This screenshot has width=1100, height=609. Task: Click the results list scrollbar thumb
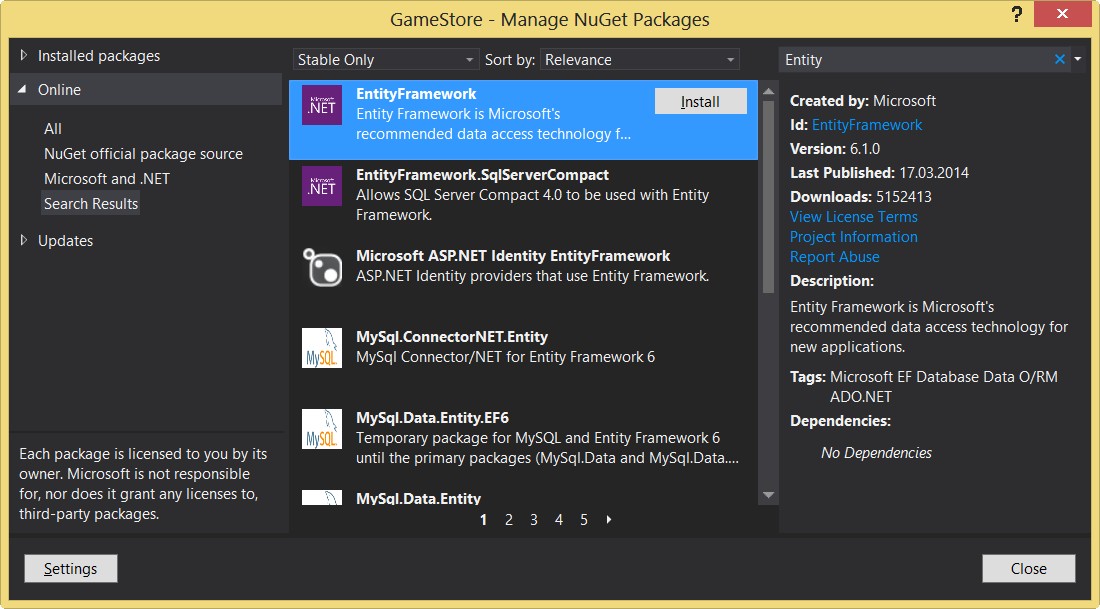pos(768,196)
